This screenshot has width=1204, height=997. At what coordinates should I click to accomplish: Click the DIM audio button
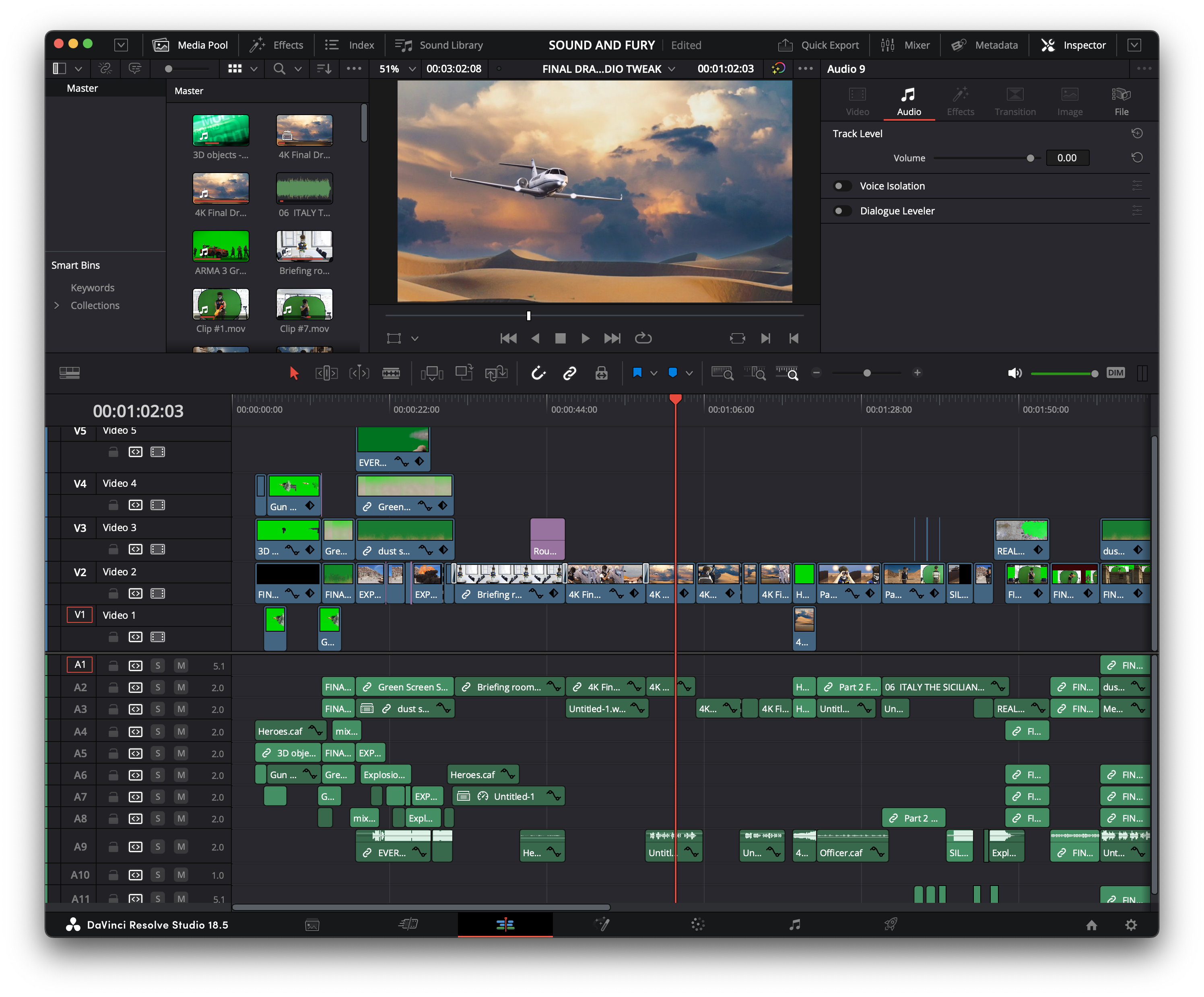tap(1115, 373)
